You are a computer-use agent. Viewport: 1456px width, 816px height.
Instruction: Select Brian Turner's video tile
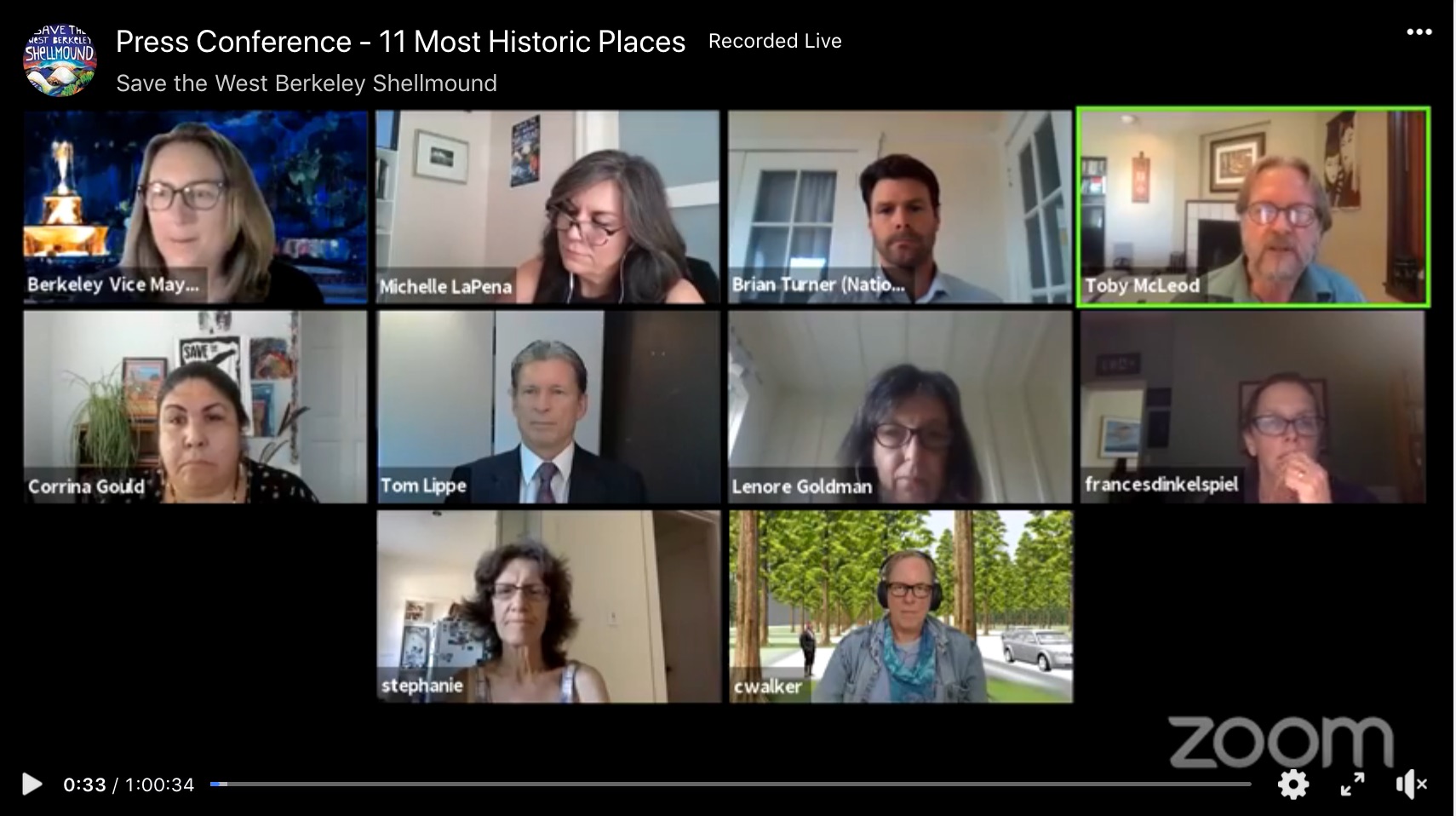pyautogui.click(x=900, y=207)
